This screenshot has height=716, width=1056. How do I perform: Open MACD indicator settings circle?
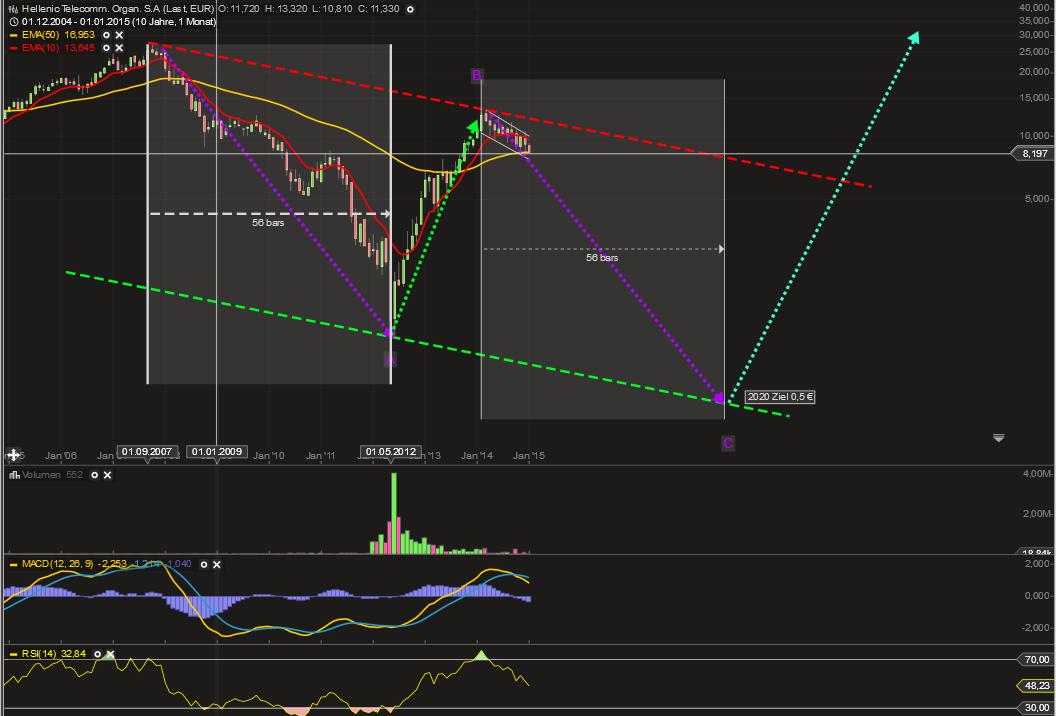(202, 565)
